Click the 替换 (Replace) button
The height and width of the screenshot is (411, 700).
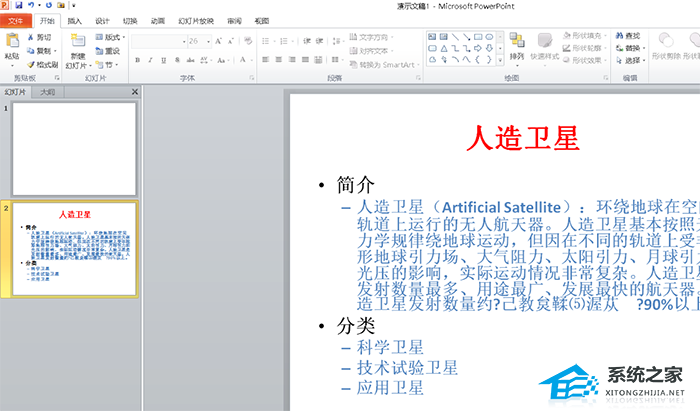pos(630,48)
